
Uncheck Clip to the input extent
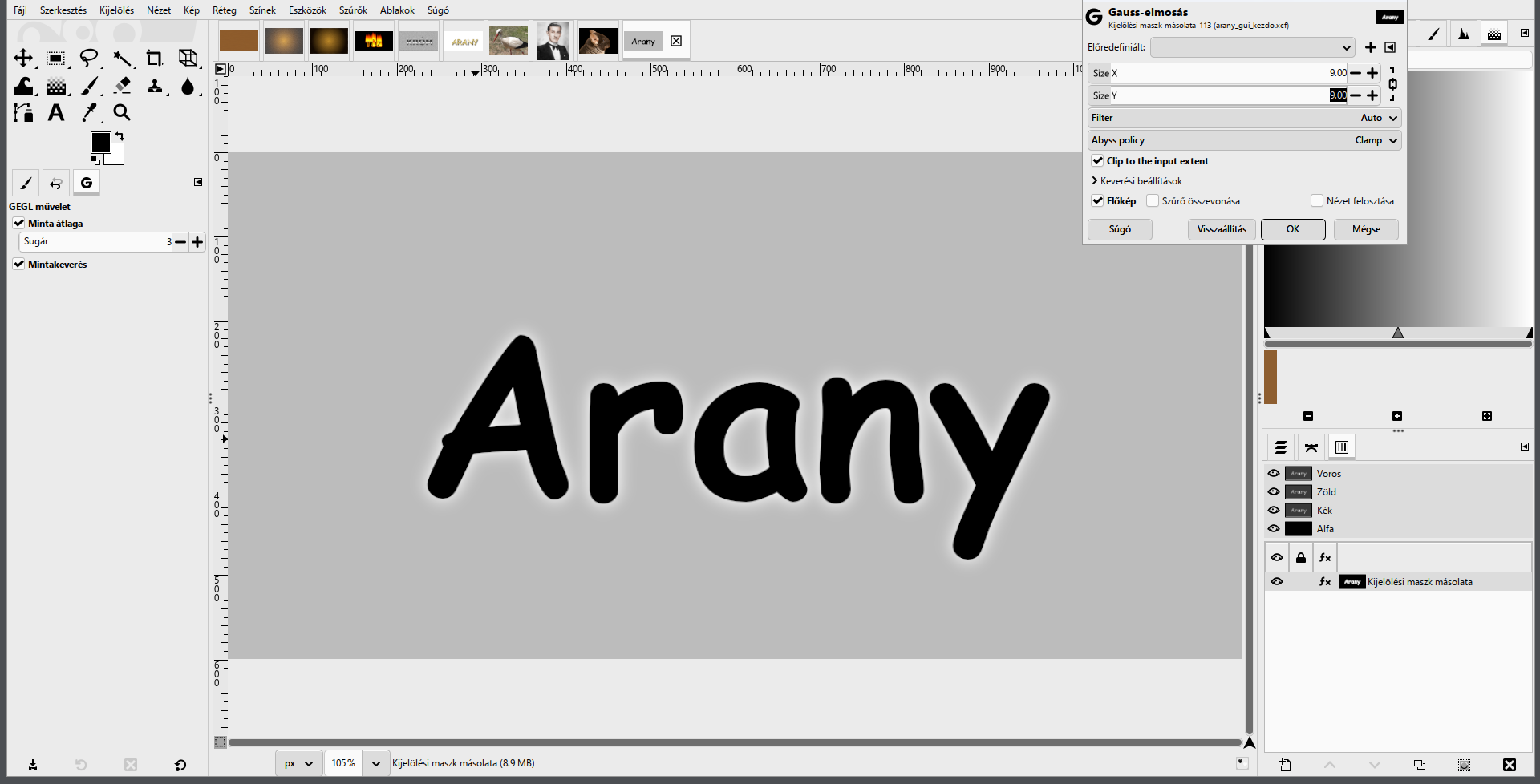(x=1097, y=161)
